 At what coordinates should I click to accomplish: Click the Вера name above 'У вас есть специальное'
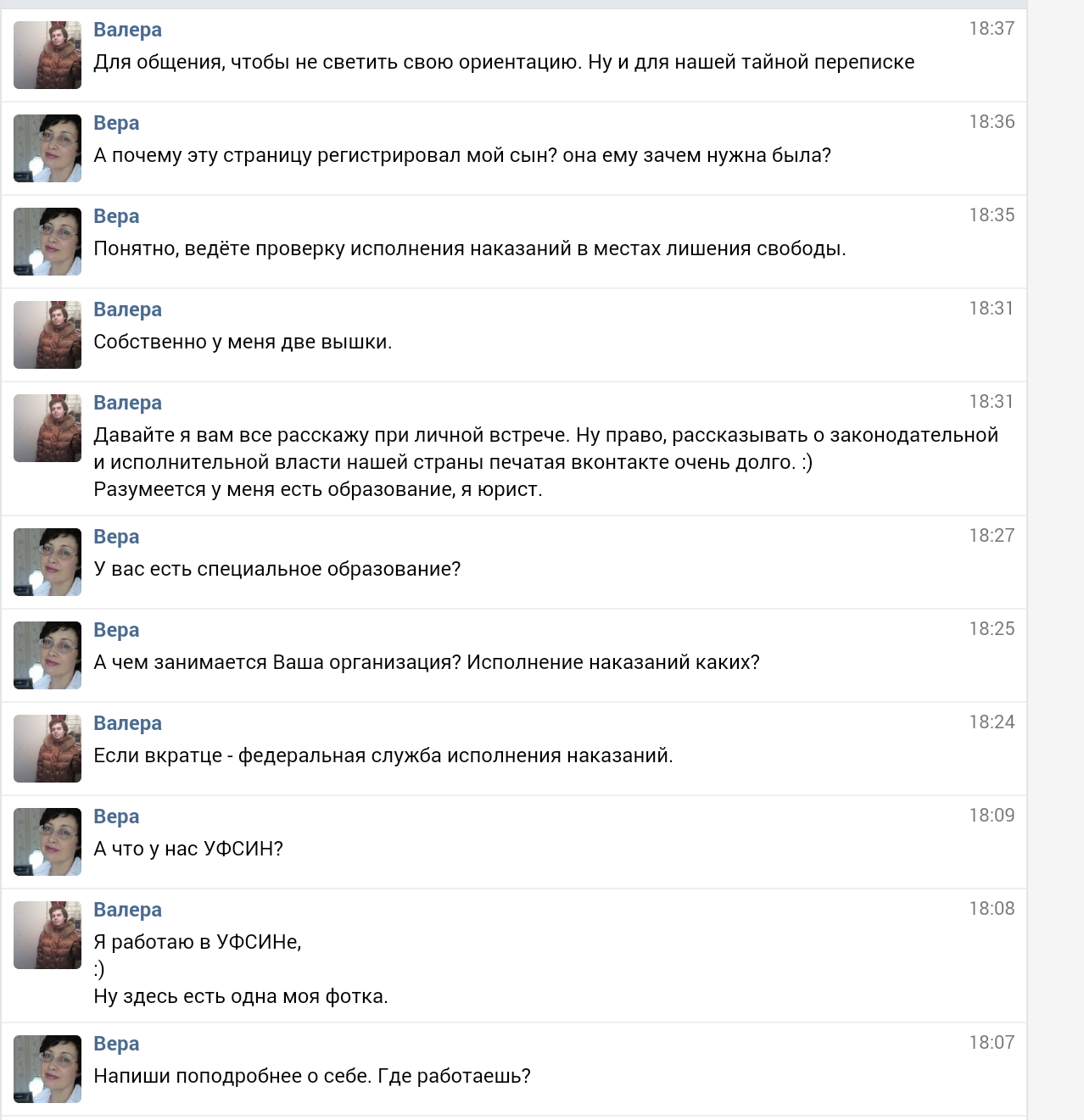point(116,537)
